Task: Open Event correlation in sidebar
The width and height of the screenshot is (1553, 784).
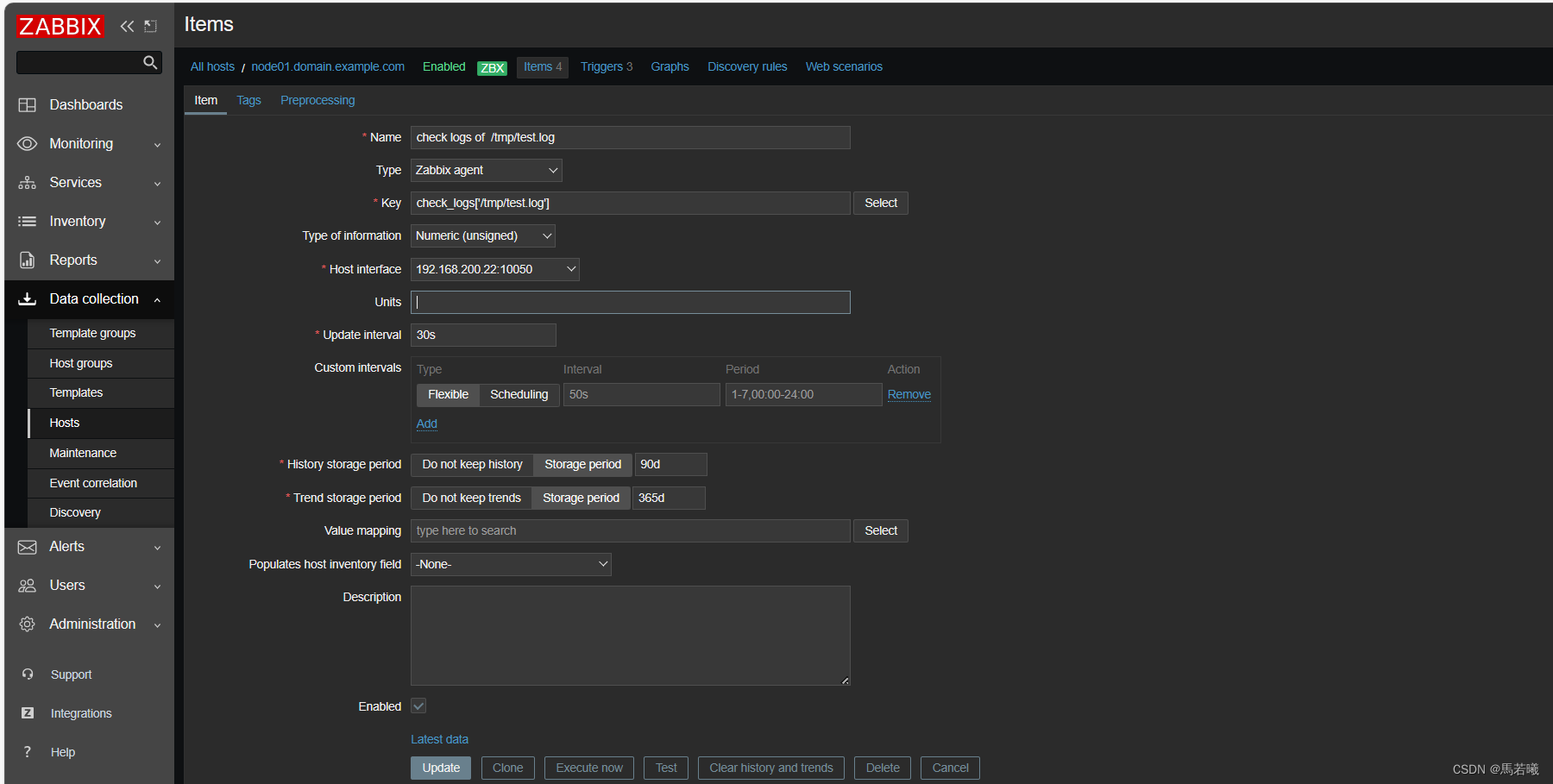Action: [x=101, y=484]
